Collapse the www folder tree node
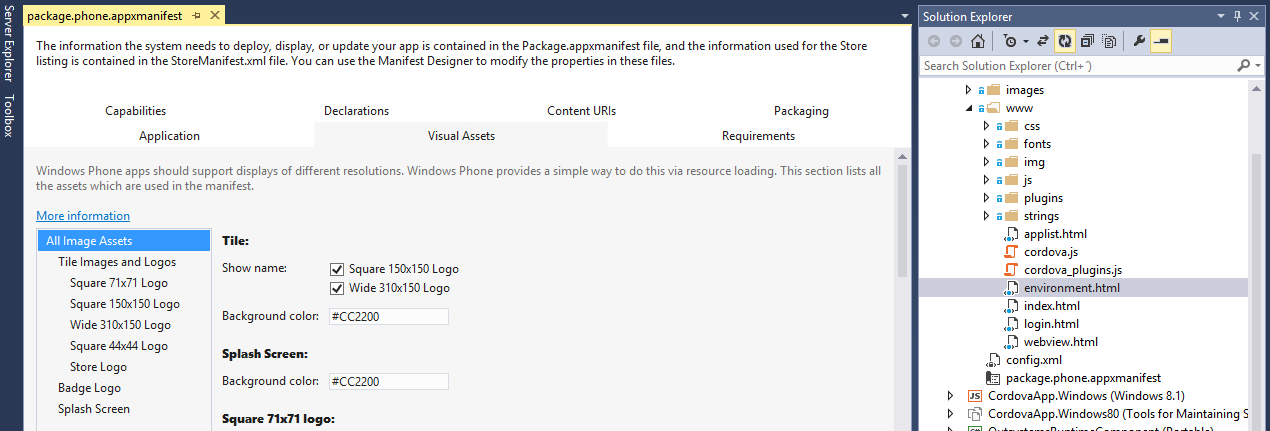1270x431 pixels. pyautogui.click(x=968, y=108)
